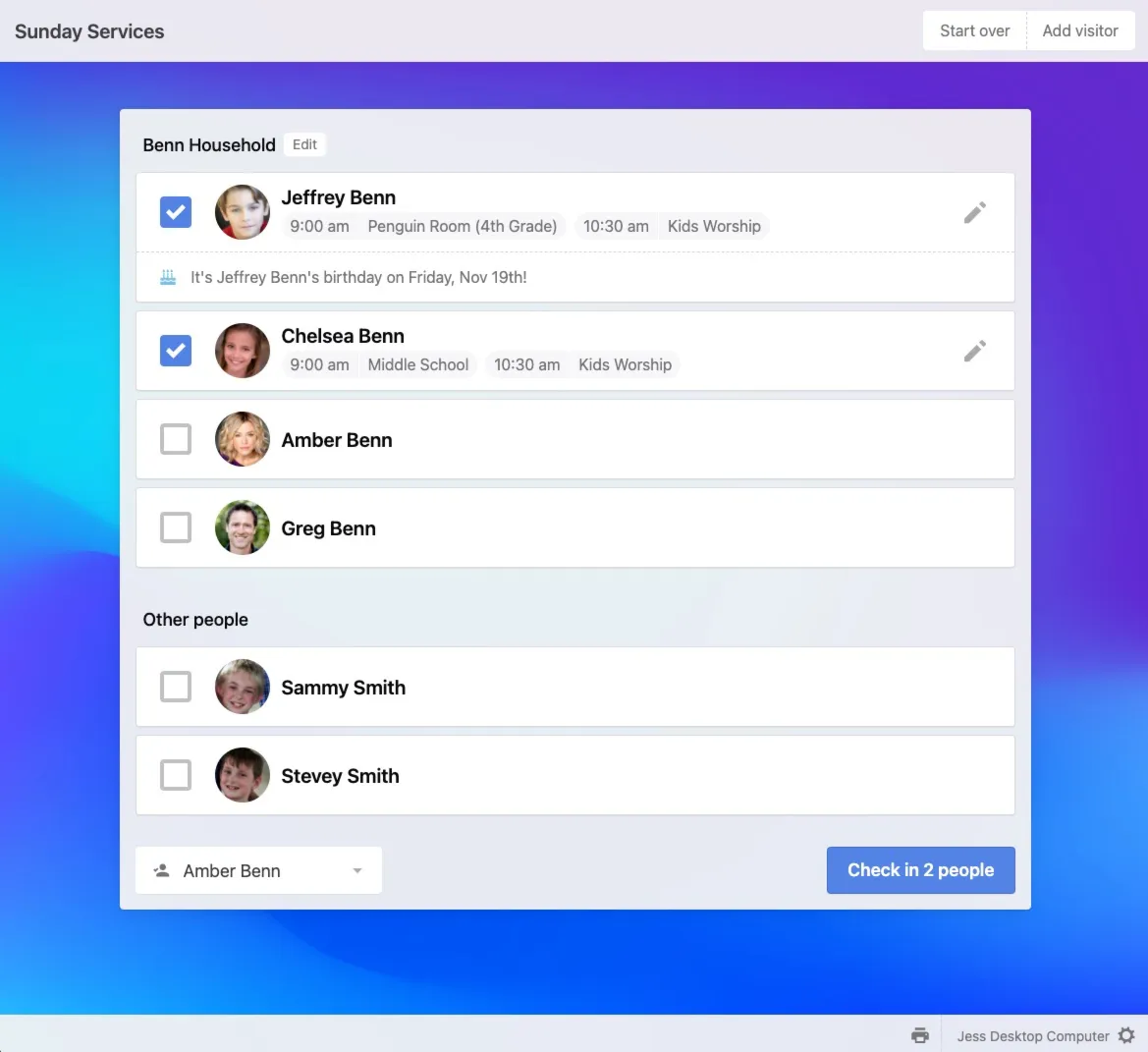Image resolution: width=1148 pixels, height=1052 pixels.
Task: Open printer settings icon in footer
Action: (920, 1035)
